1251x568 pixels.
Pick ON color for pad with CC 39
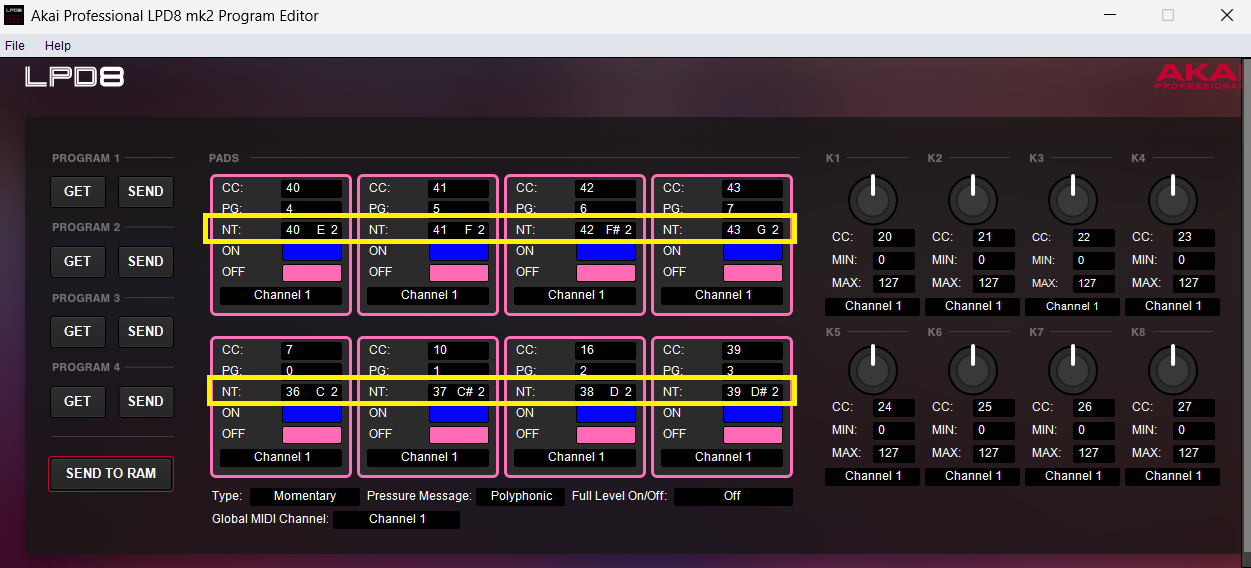coord(753,413)
